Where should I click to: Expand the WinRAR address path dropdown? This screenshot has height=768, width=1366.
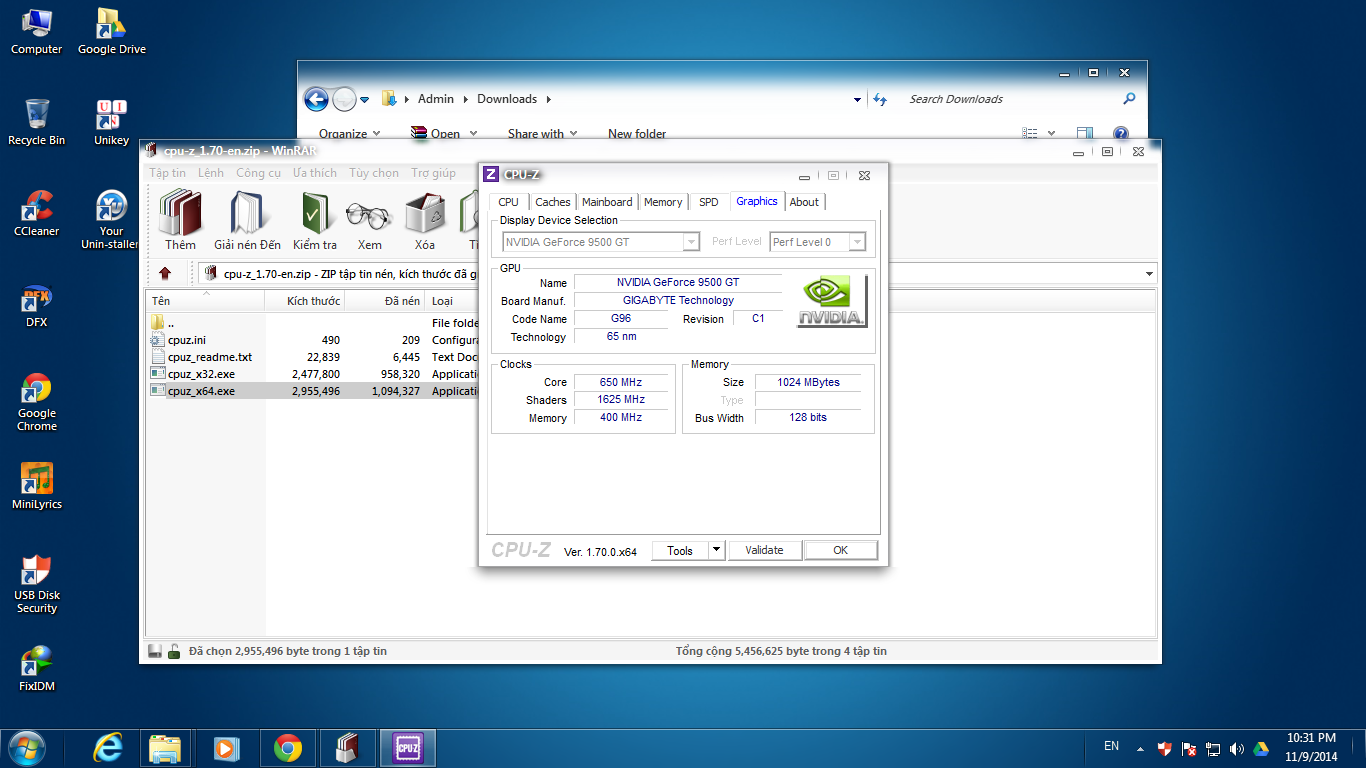(x=1149, y=273)
